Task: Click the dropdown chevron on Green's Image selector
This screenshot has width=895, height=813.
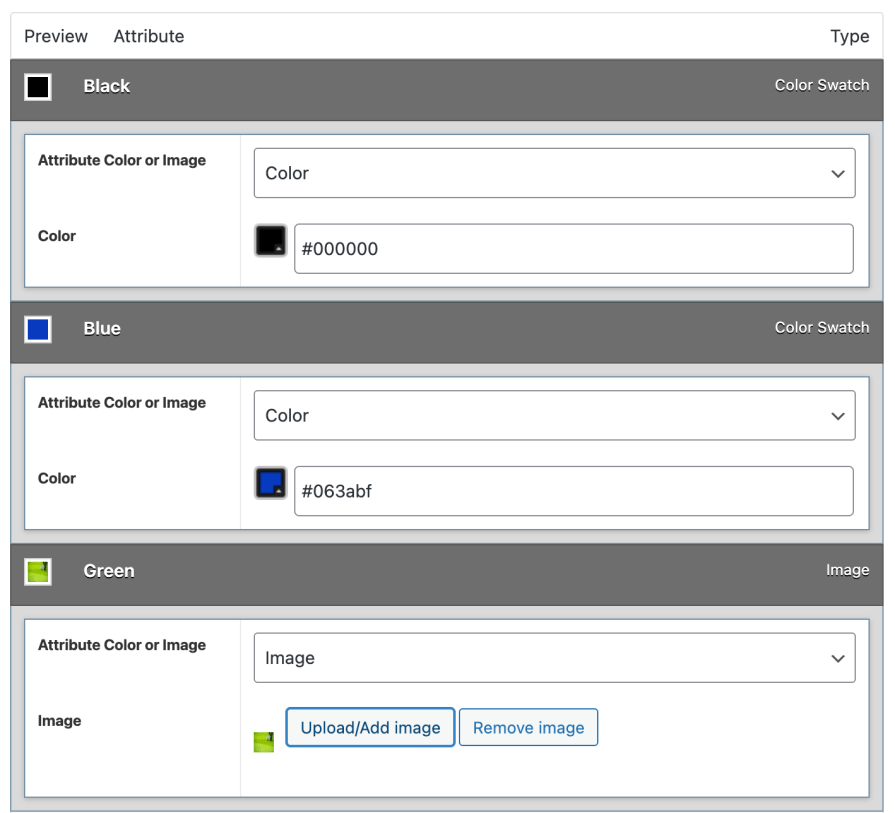Action: 840,658
